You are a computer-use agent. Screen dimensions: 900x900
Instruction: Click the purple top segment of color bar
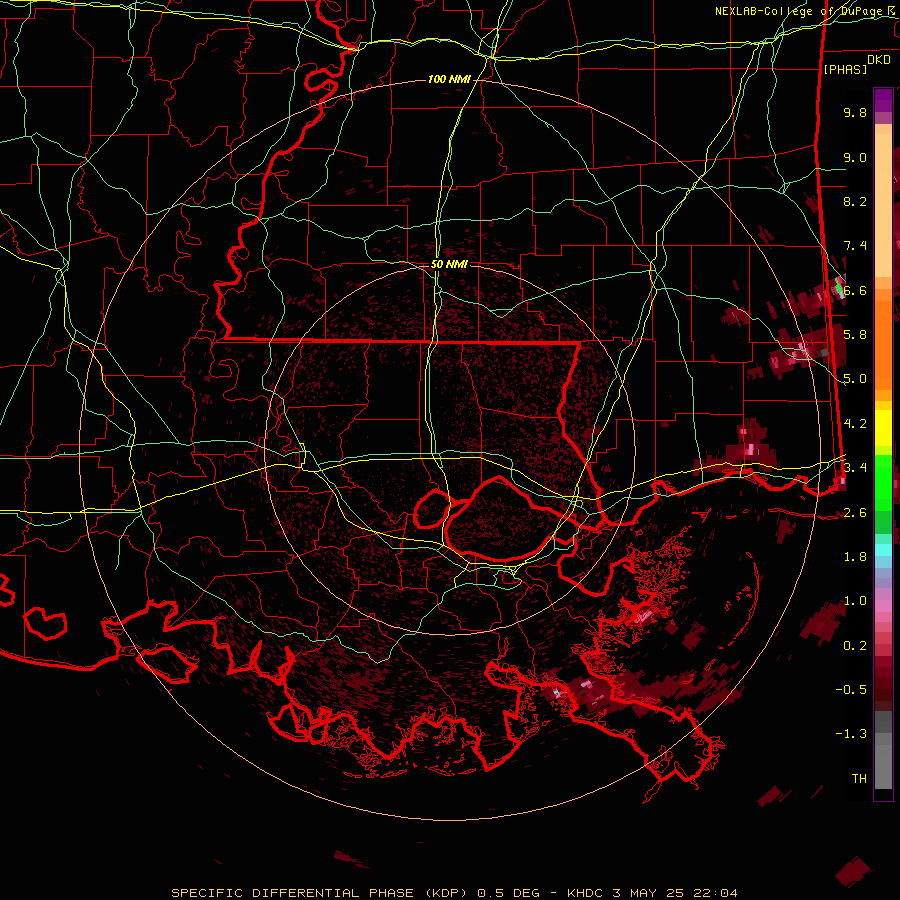pyautogui.click(x=883, y=100)
